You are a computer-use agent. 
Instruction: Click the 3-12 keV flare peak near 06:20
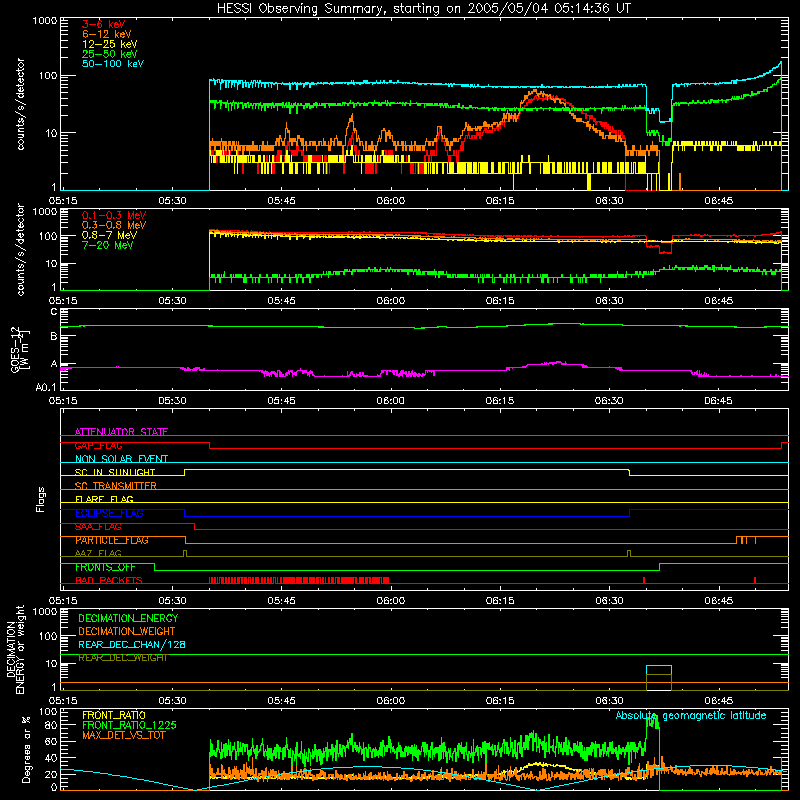(x=536, y=93)
